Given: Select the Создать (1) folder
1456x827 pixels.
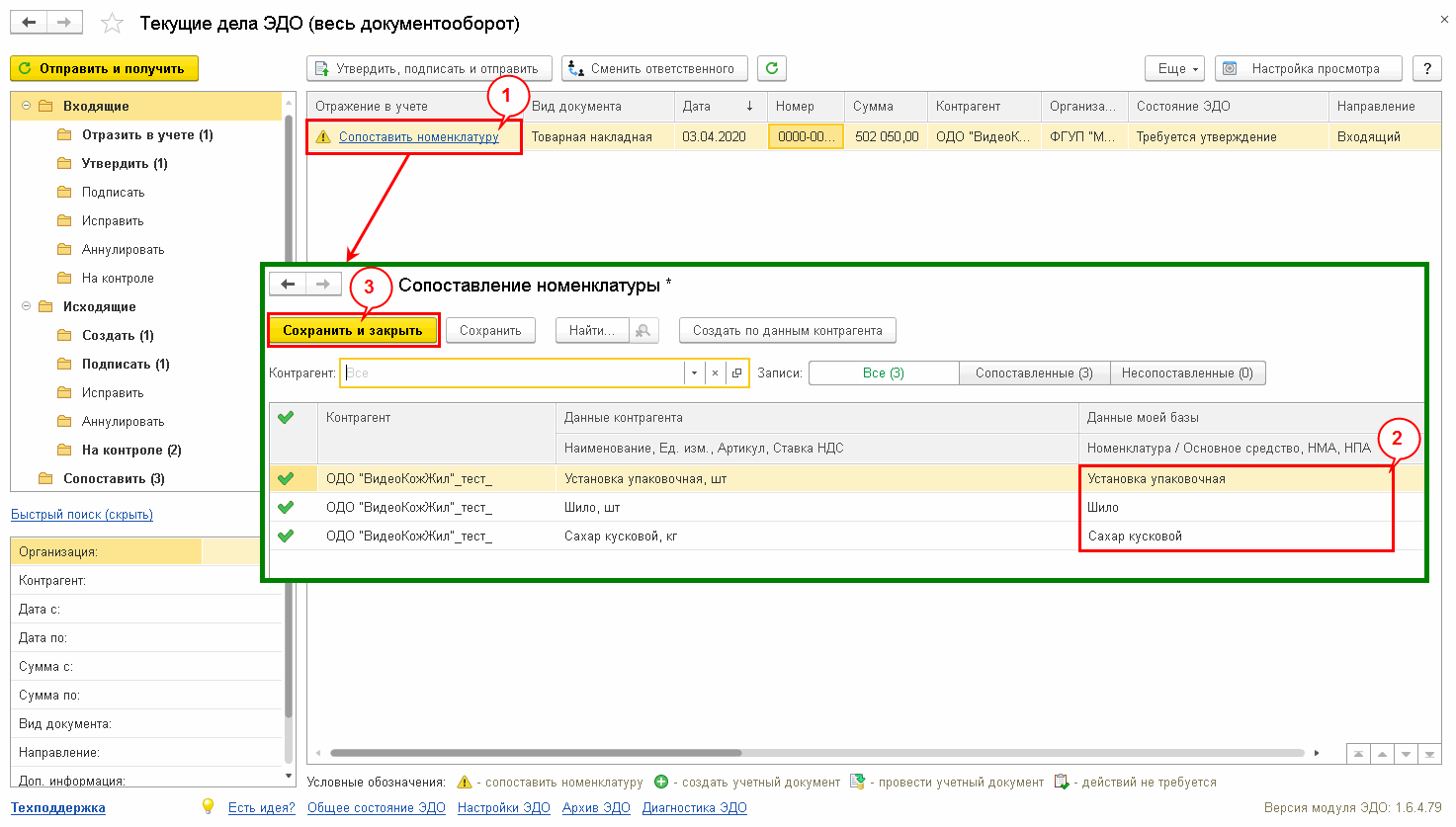Looking at the screenshot, I should point(118,335).
